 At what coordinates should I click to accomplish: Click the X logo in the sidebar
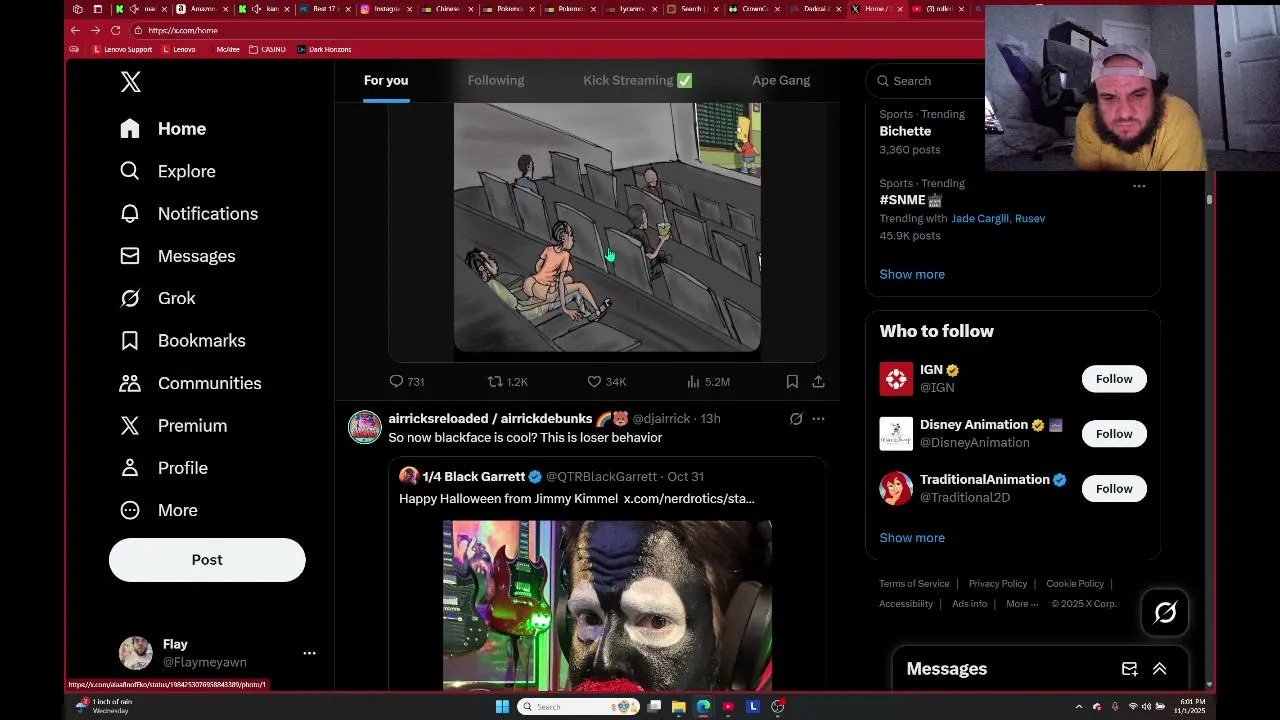(x=131, y=82)
